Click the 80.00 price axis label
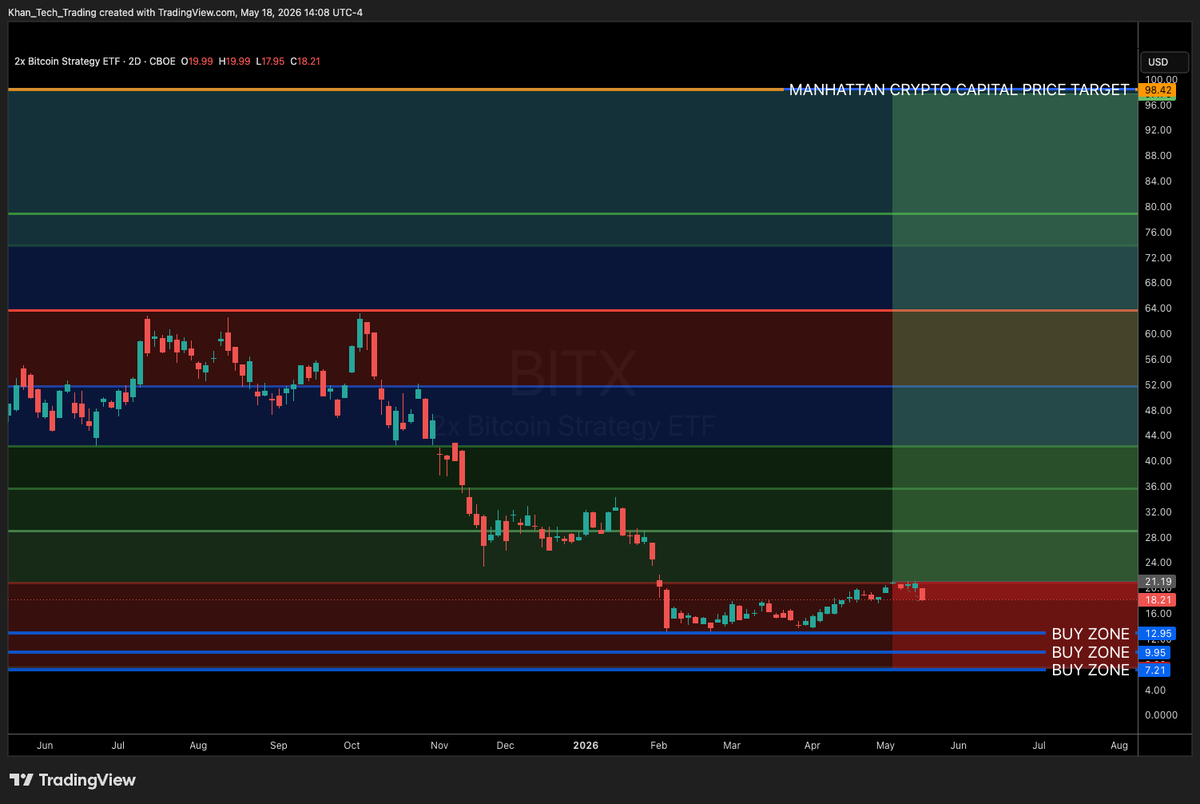The width and height of the screenshot is (1200, 804). 1158,207
